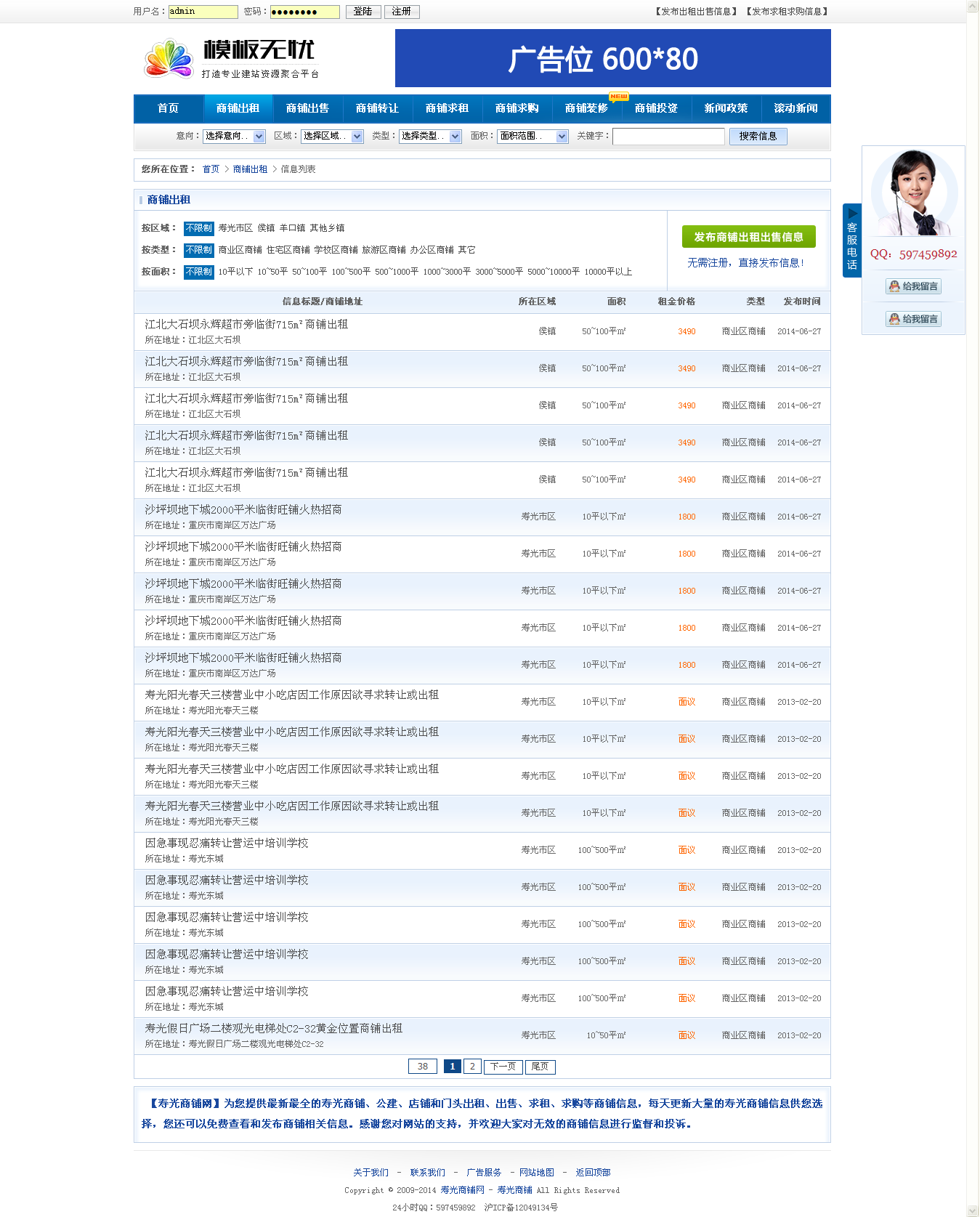Click the second 给我留言 QQ button
The width and height of the screenshot is (980, 1217).
tap(913, 319)
